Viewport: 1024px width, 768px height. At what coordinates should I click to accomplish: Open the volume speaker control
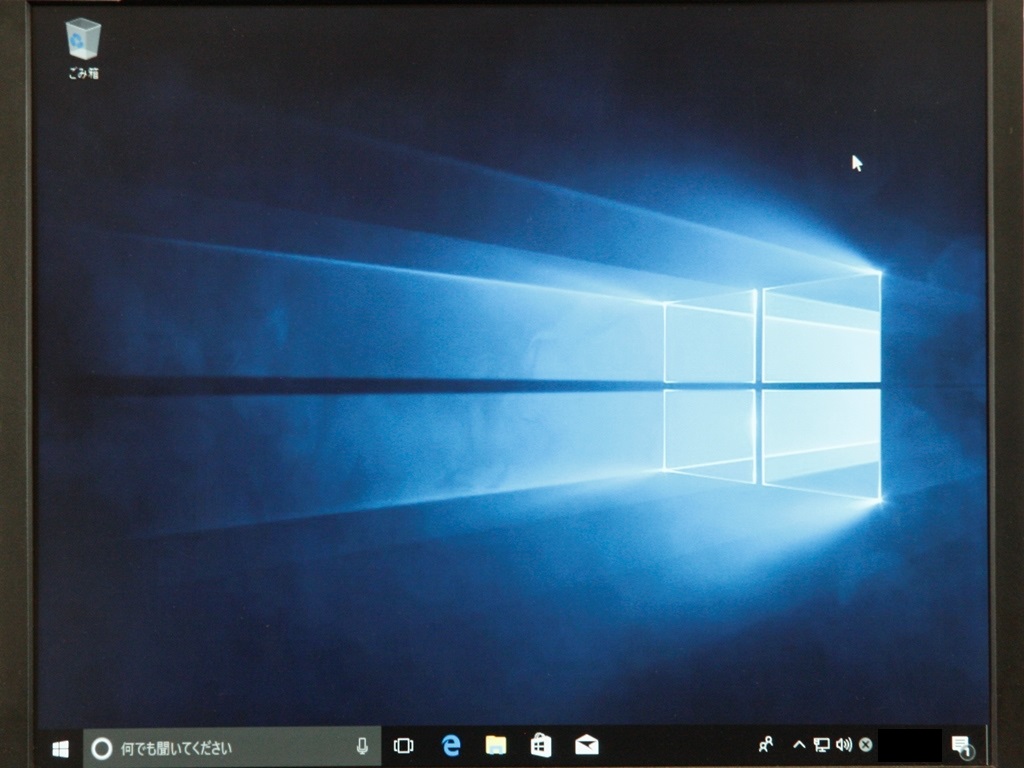tap(844, 744)
